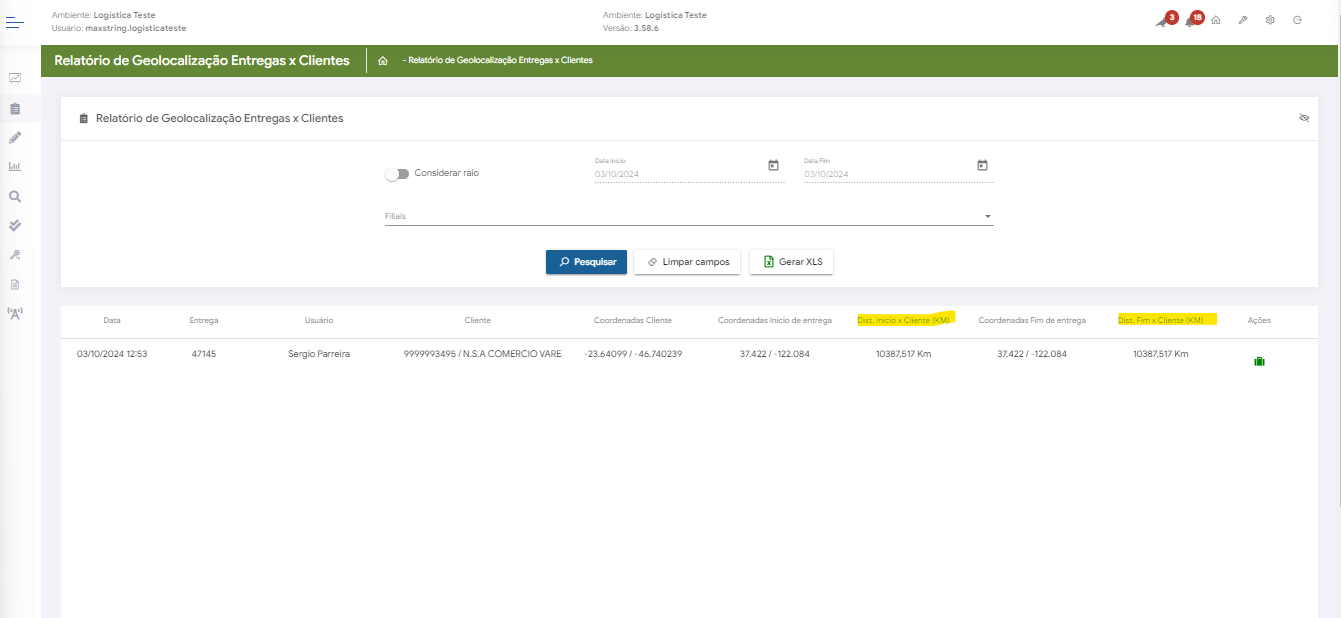Click the pencil edit sidebar icon
The image size is (1341, 618).
point(15,137)
